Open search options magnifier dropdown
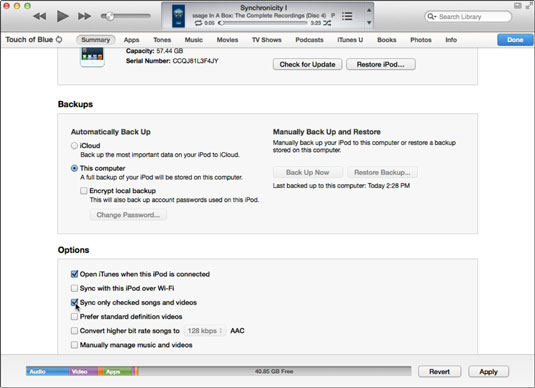Viewport: 535px width, 388px height. point(432,16)
